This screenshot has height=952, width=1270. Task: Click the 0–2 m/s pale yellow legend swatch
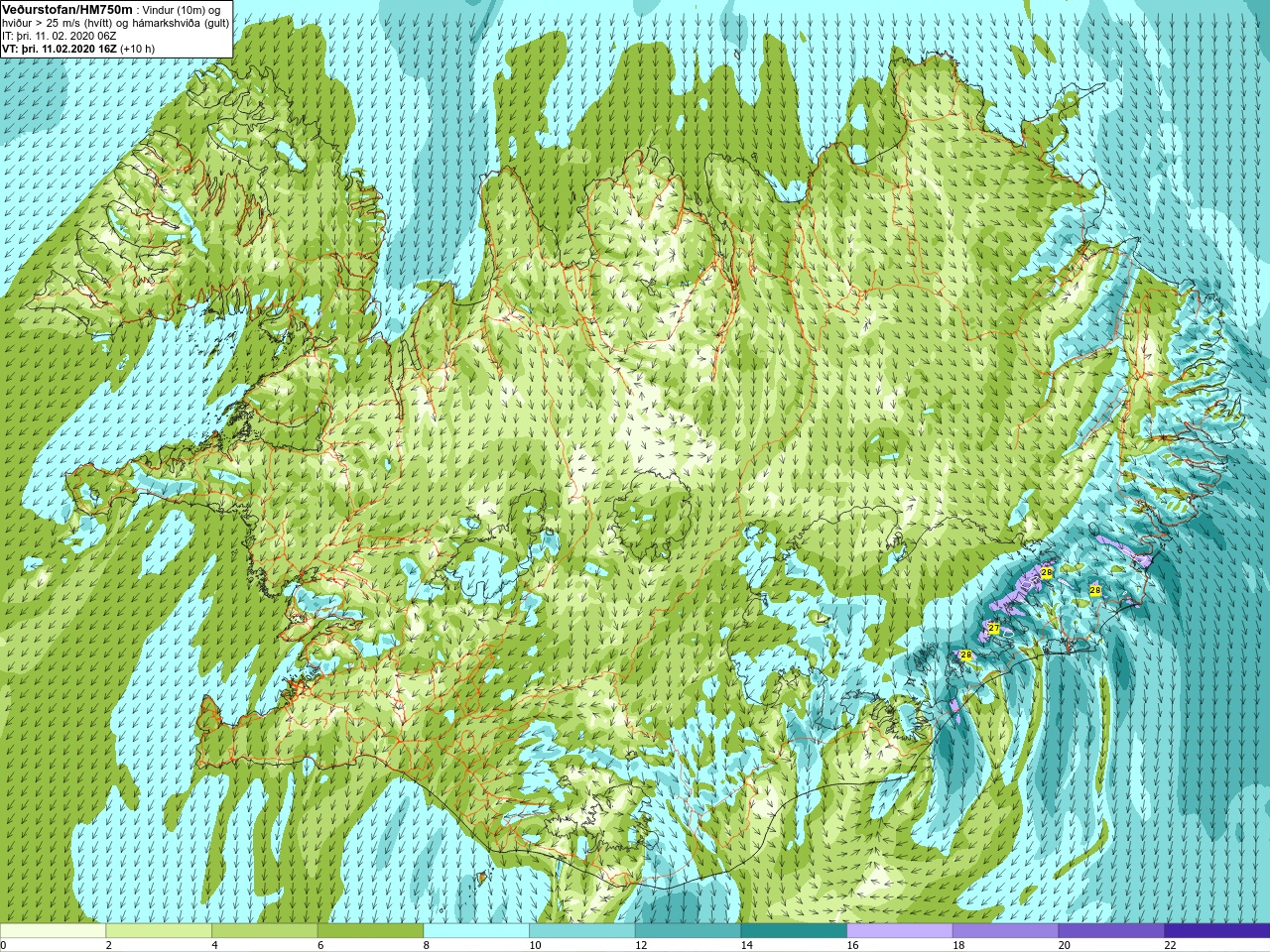tap(53, 931)
